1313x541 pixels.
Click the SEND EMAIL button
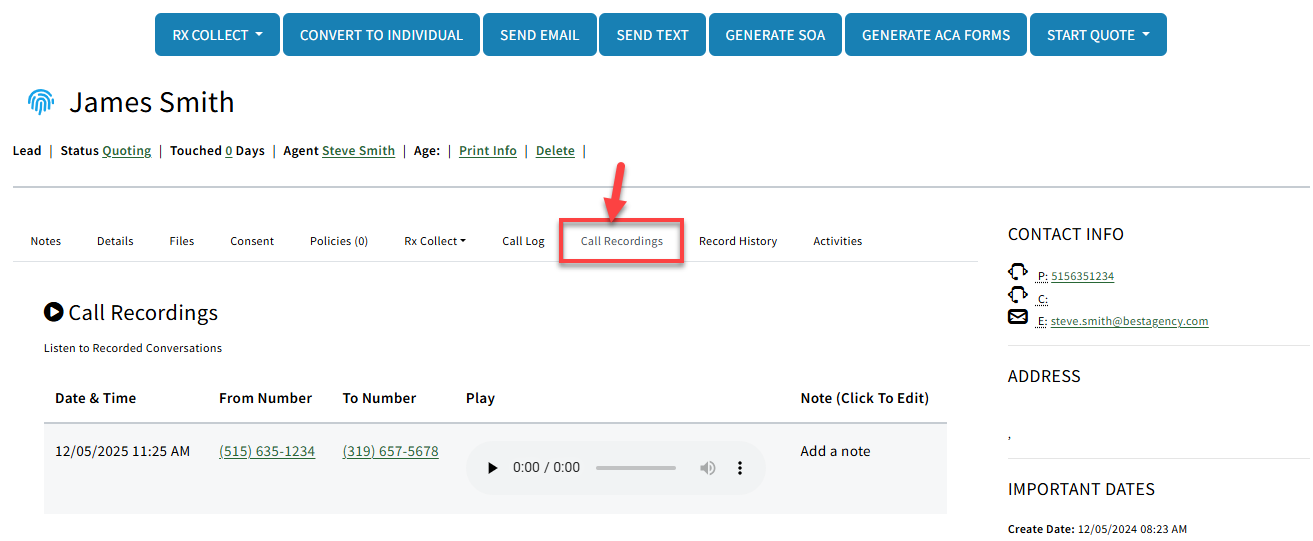[540, 35]
